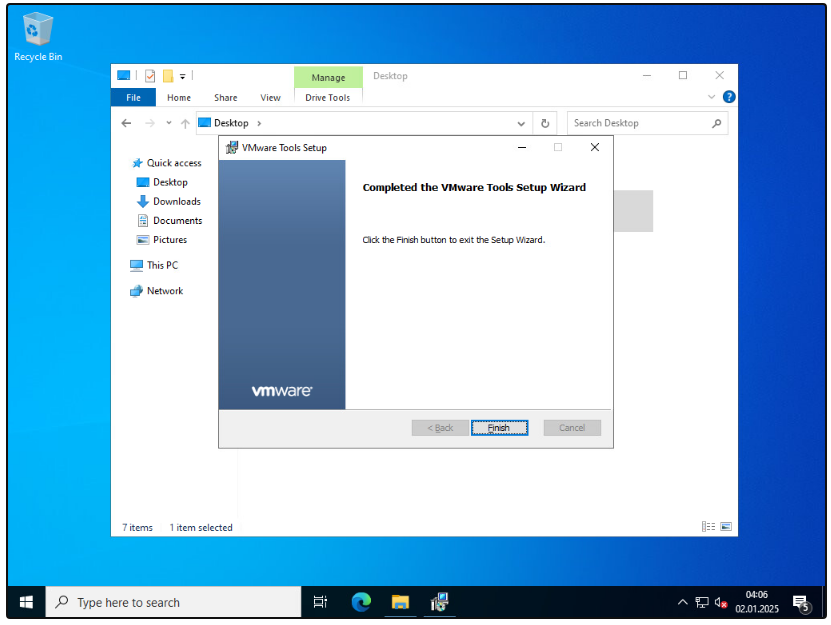Screen dimensions: 831x625
Task: Open Documents in the navigation pane
Action: [170, 221]
